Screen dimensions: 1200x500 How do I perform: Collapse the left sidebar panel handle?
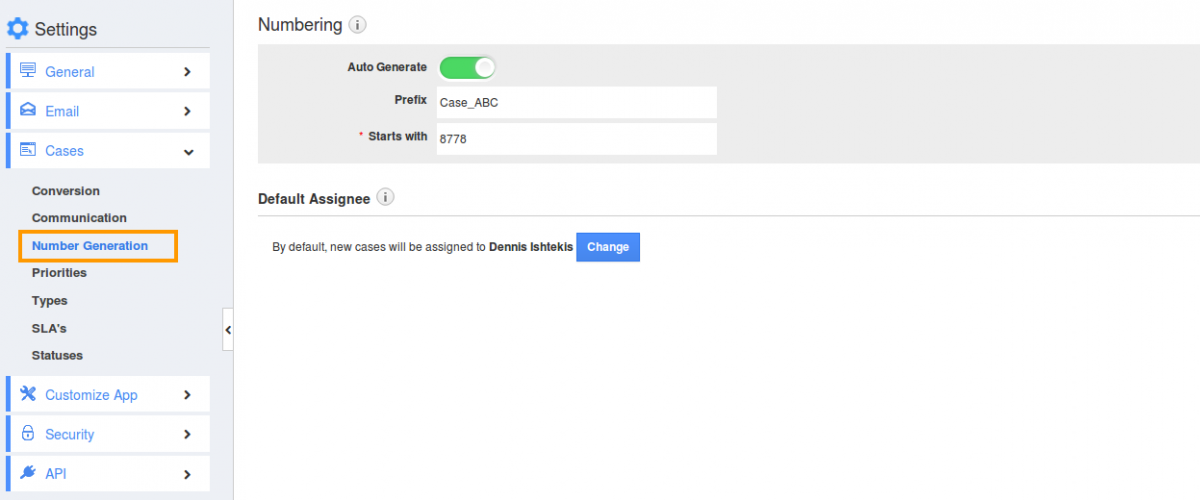click(x=228, y=329)
